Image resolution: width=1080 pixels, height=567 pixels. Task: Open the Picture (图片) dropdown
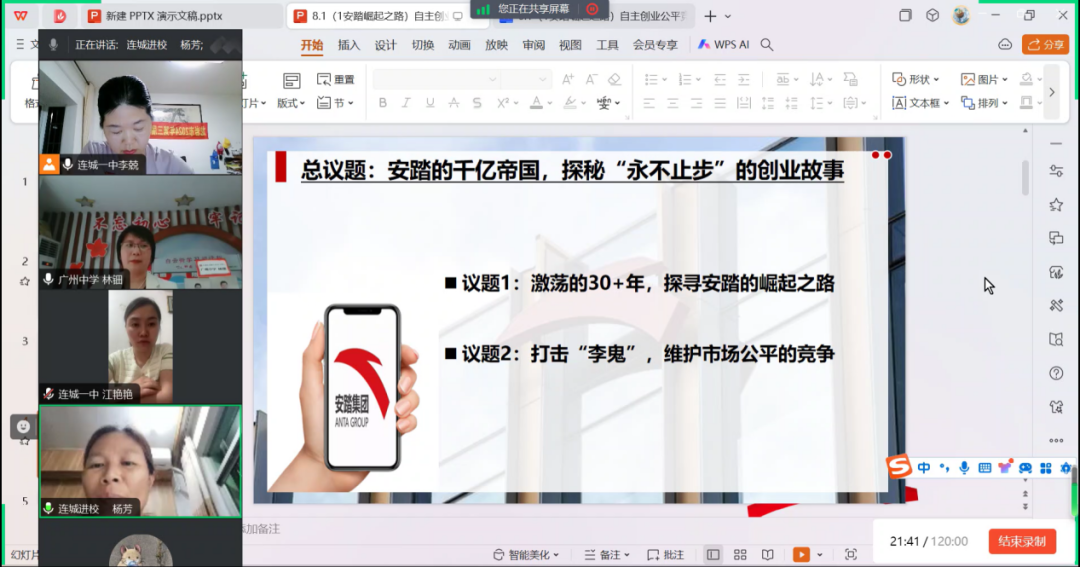(x=984, y=79)
